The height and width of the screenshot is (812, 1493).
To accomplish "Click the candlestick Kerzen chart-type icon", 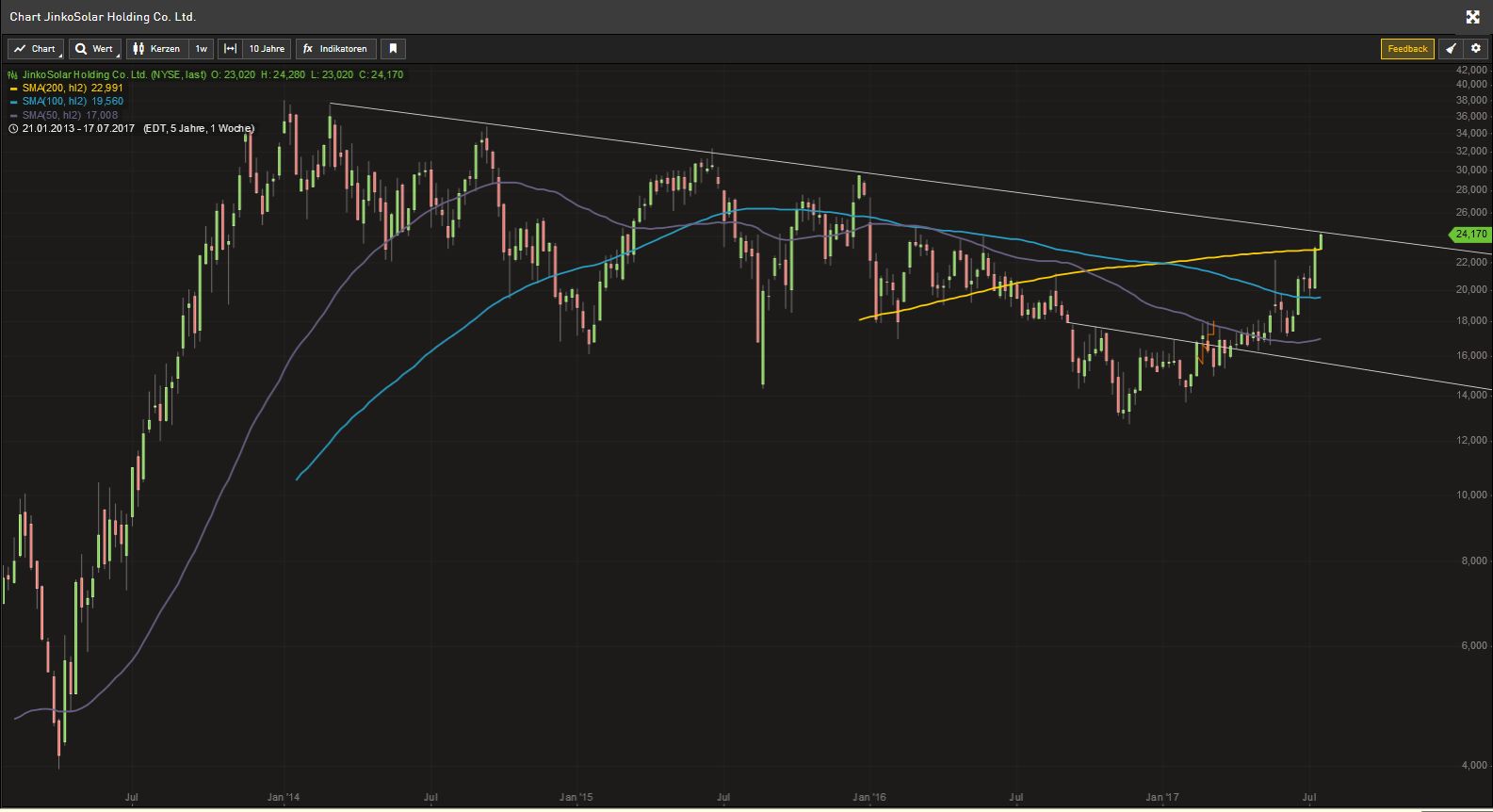I will [x=138, y=49].
